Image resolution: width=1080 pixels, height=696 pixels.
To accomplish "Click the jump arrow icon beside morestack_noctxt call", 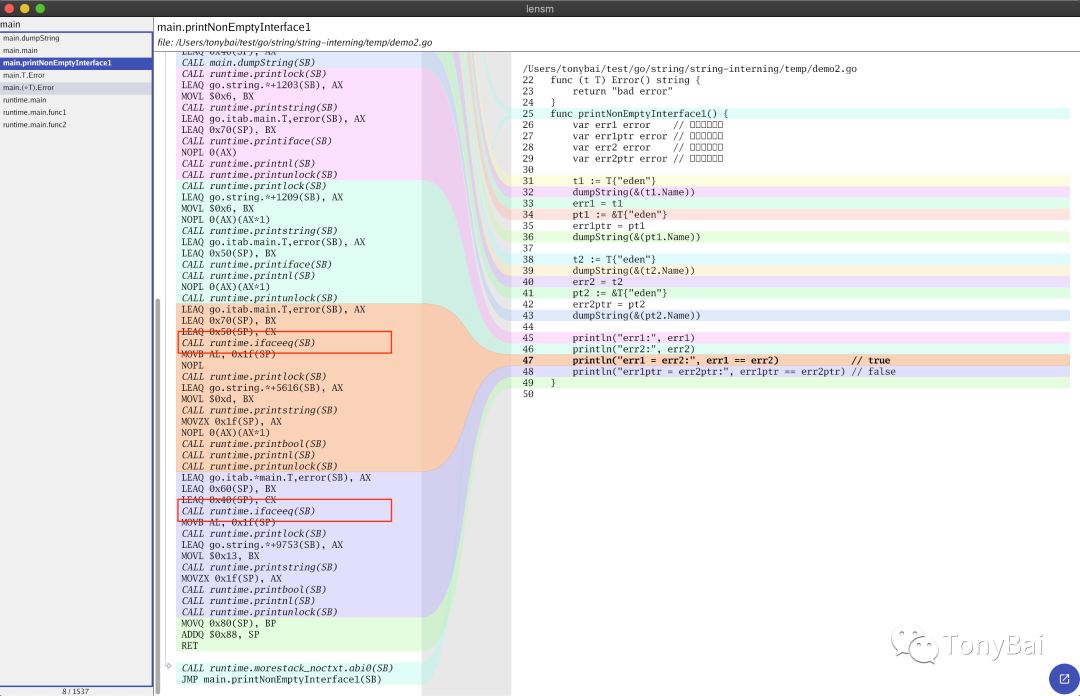I will click(169, 666).
